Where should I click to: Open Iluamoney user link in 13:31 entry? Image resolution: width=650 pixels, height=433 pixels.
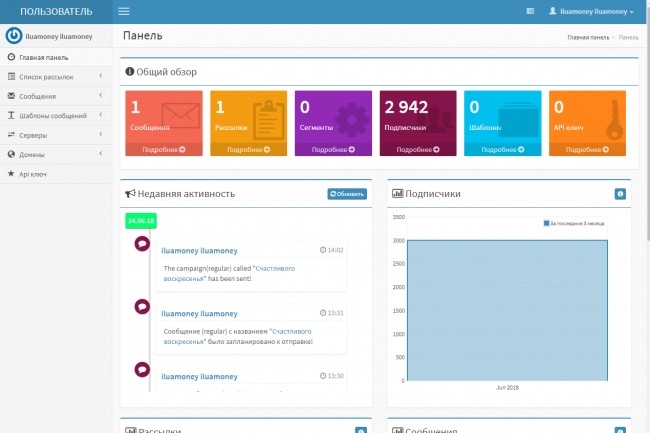(x=199, y=314)
